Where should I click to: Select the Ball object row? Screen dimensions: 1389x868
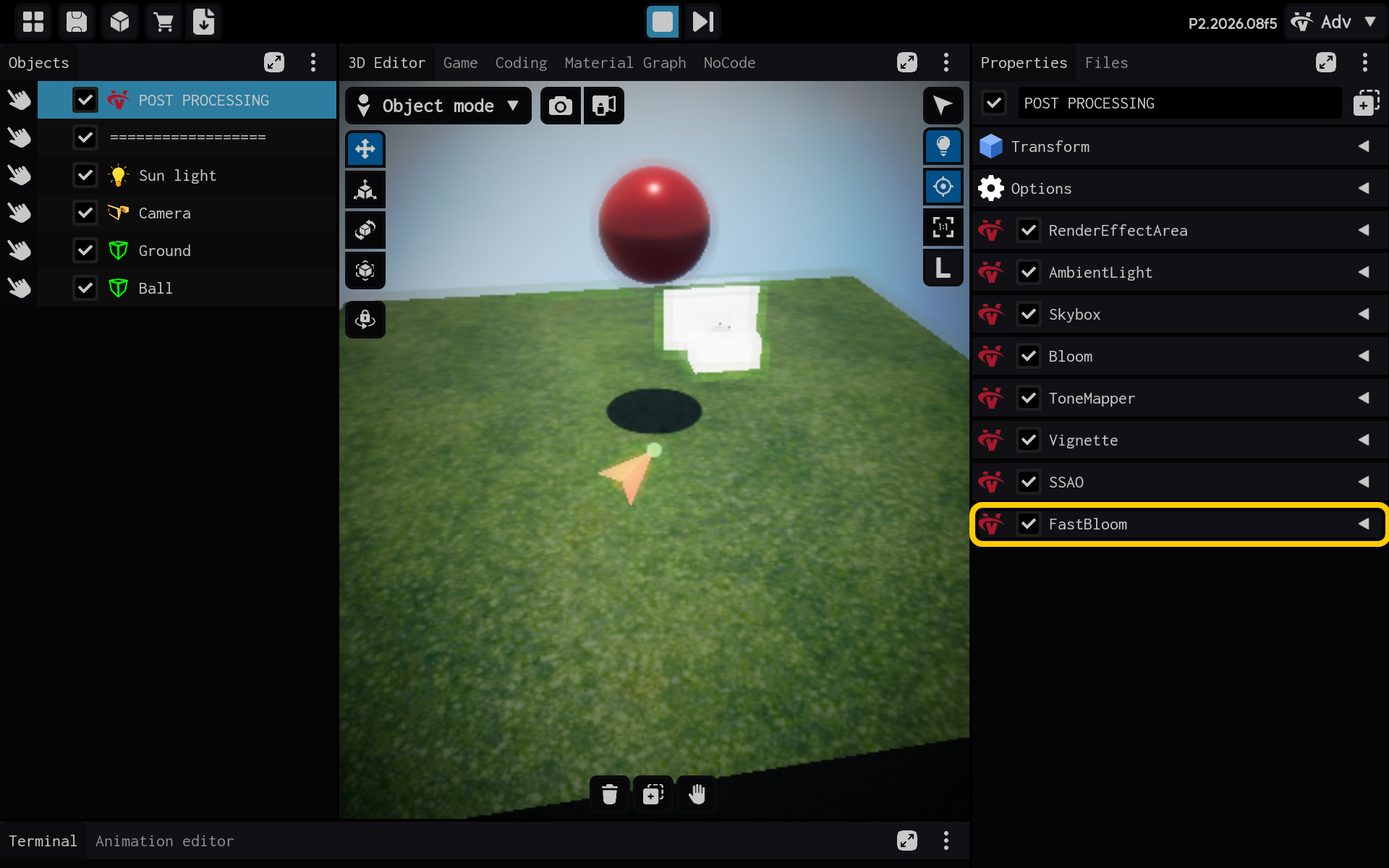[187, 288]
